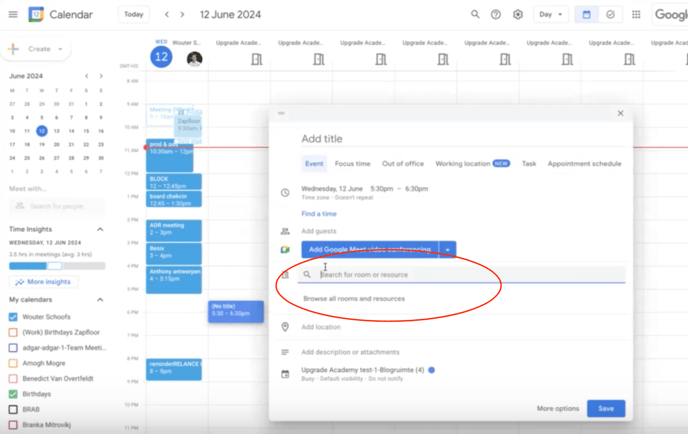The height and width of the screenshot is (434, 688).
Task: Open the main menu hamburger icon
Action: click(13, 14)
